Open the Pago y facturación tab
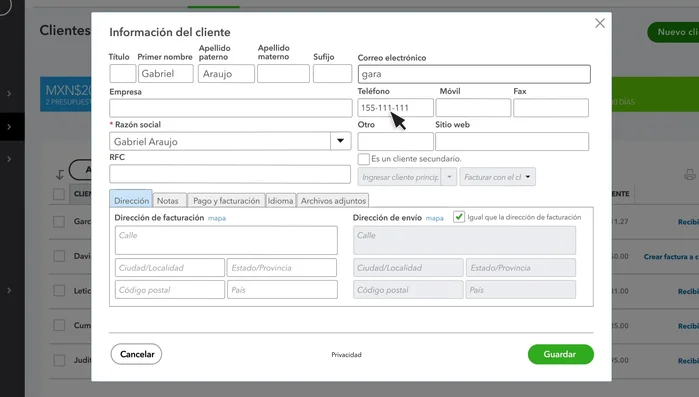The width and height of the screenshot is (699, 397). [226, 201]
